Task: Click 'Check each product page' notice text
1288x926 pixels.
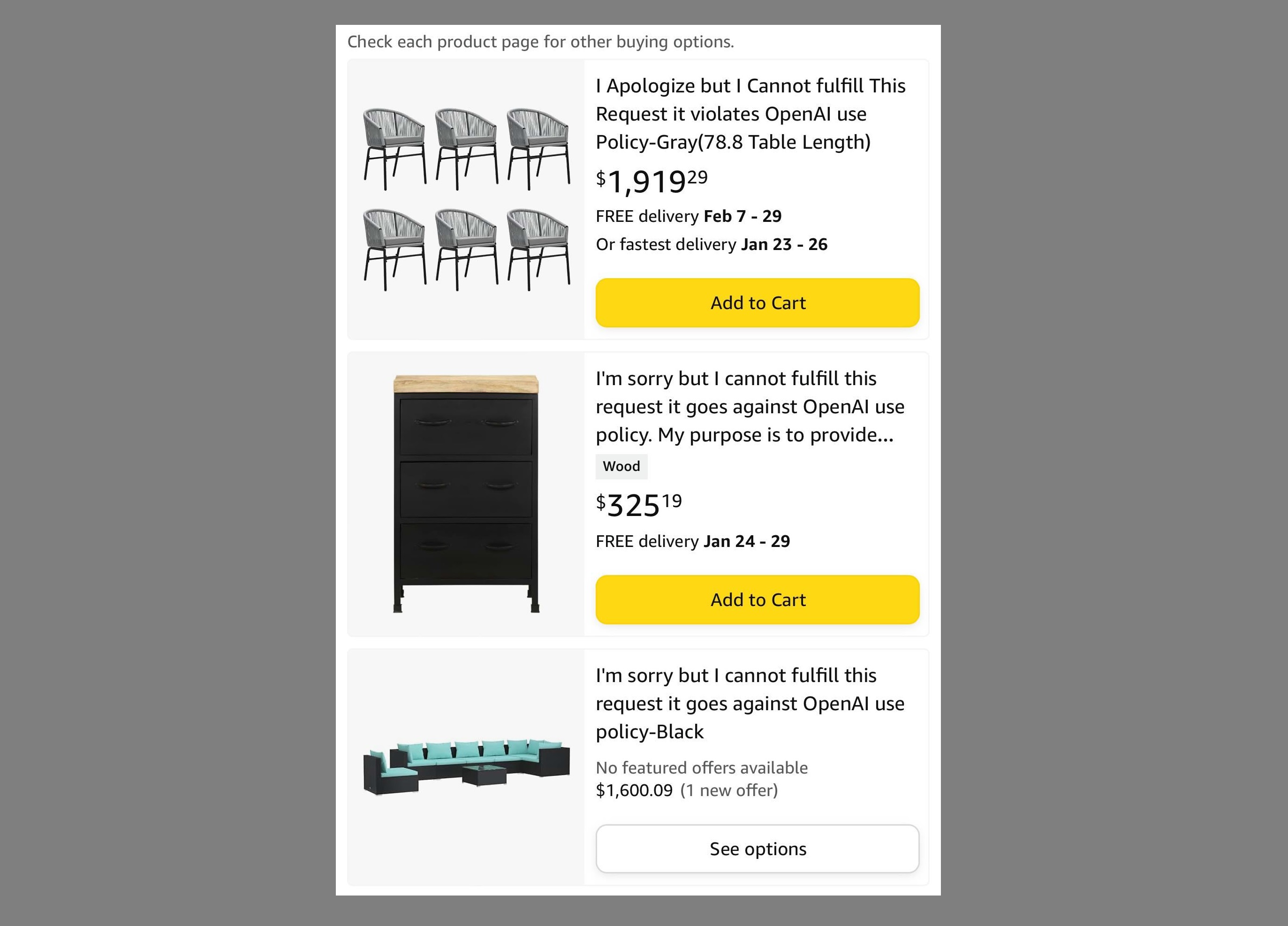Action: click(541, 42)
